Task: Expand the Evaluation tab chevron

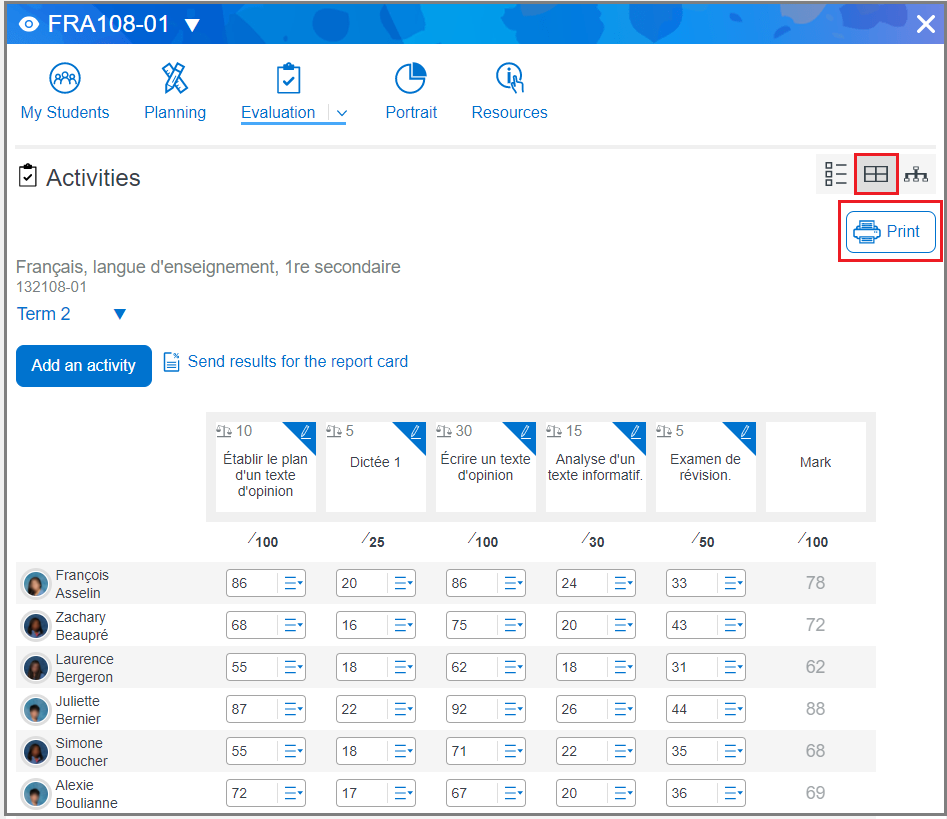Action: (342, 113)
